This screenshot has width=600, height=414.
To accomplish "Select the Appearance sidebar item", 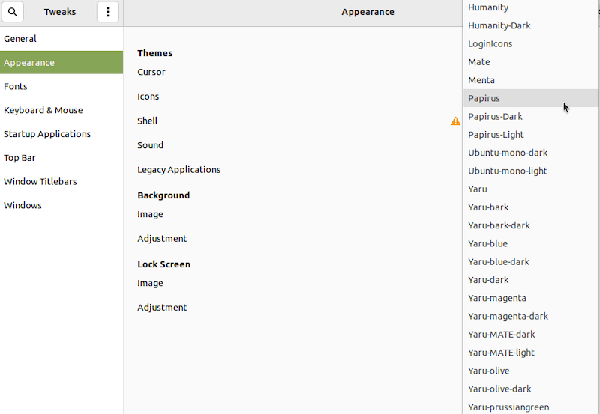I will 61,62.
